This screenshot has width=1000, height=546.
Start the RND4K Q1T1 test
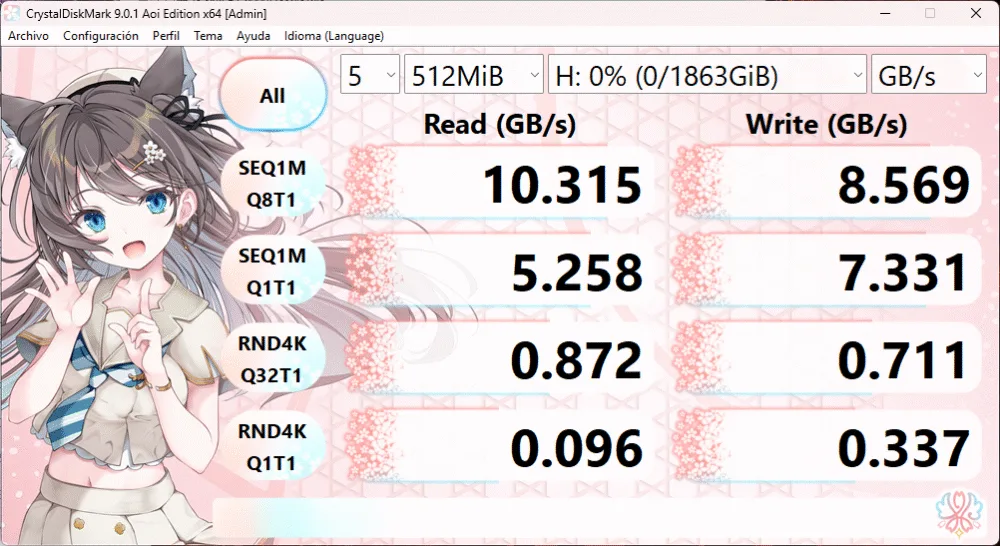point(272,447)
